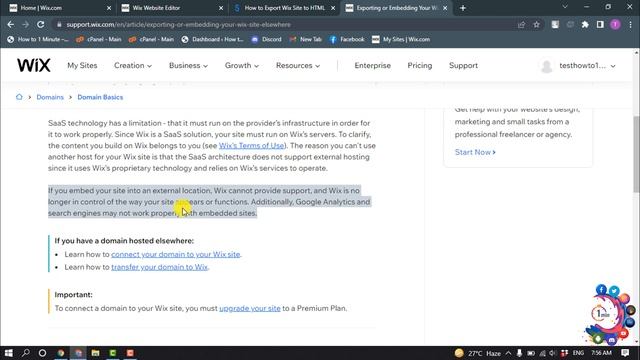Open a new browser tab
This screenshot has height=360, width=640.
(463, 8)
